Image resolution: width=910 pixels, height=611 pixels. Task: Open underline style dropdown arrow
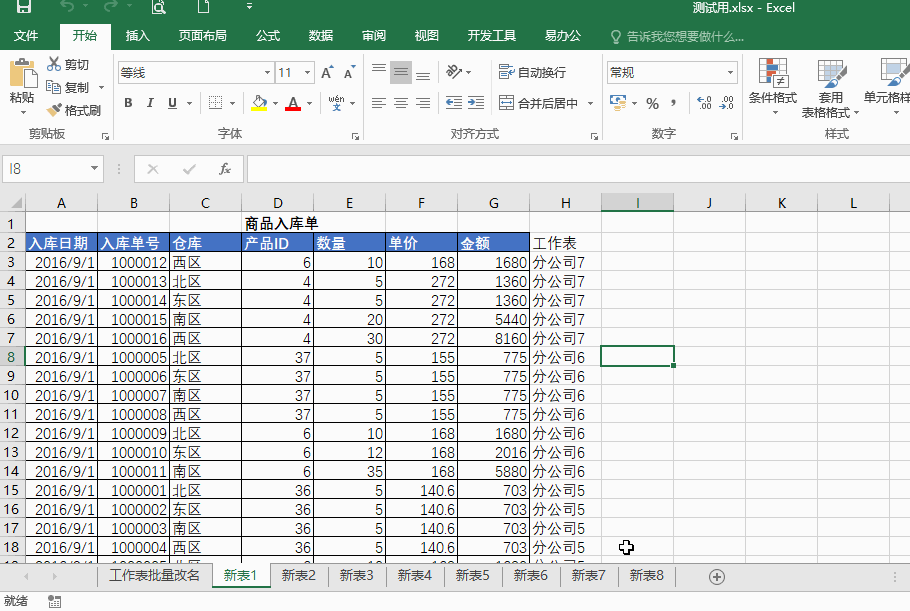(189, 103)
